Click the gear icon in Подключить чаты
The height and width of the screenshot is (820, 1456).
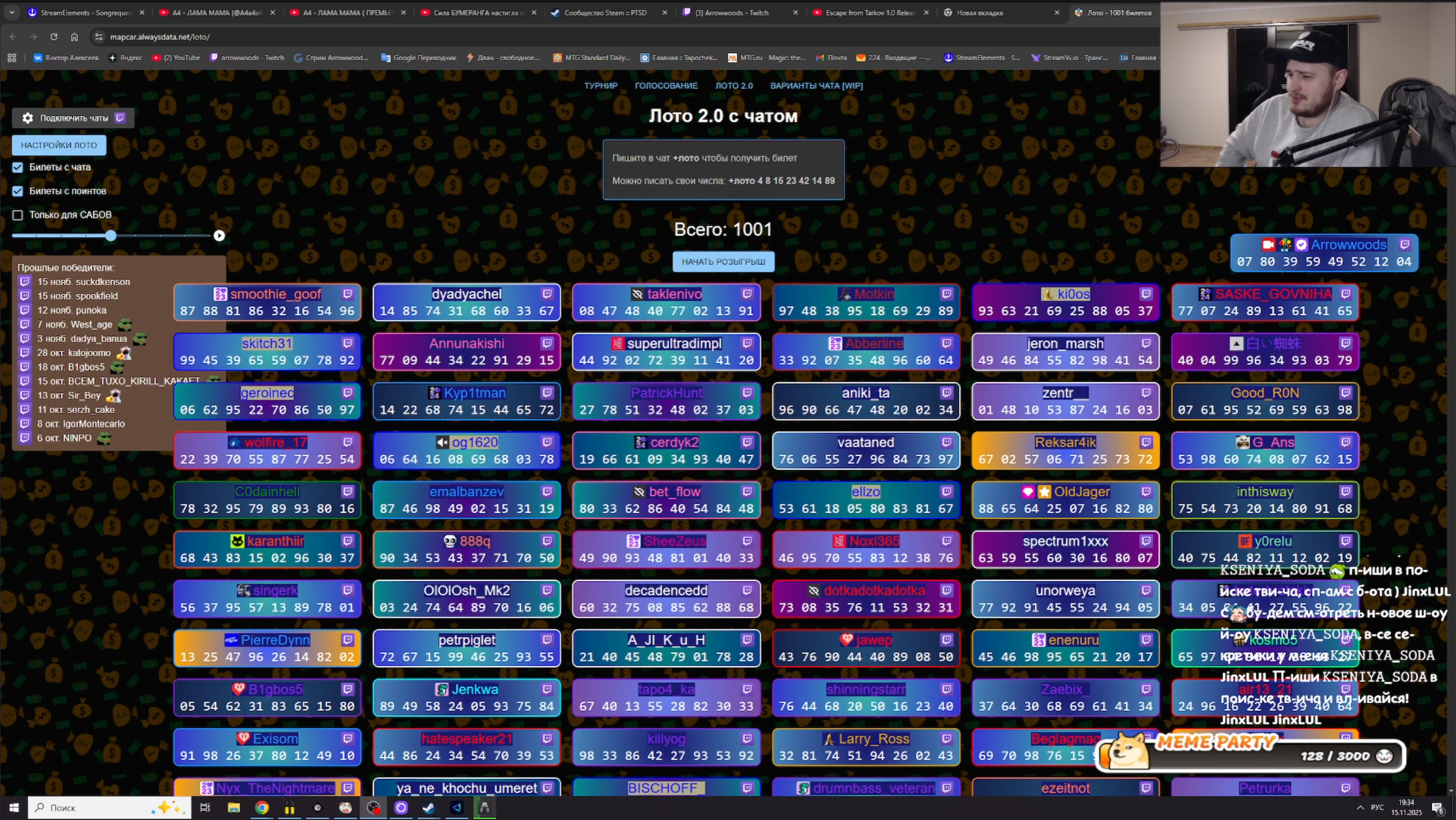27,118
